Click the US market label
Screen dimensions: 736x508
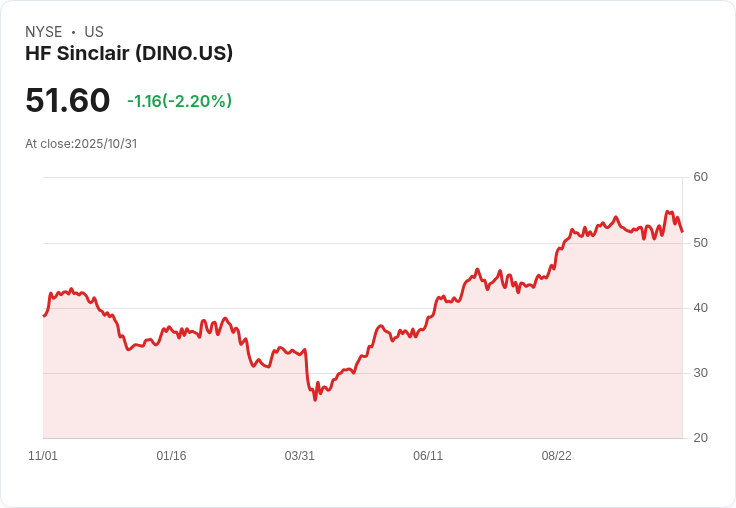[94, 32]
